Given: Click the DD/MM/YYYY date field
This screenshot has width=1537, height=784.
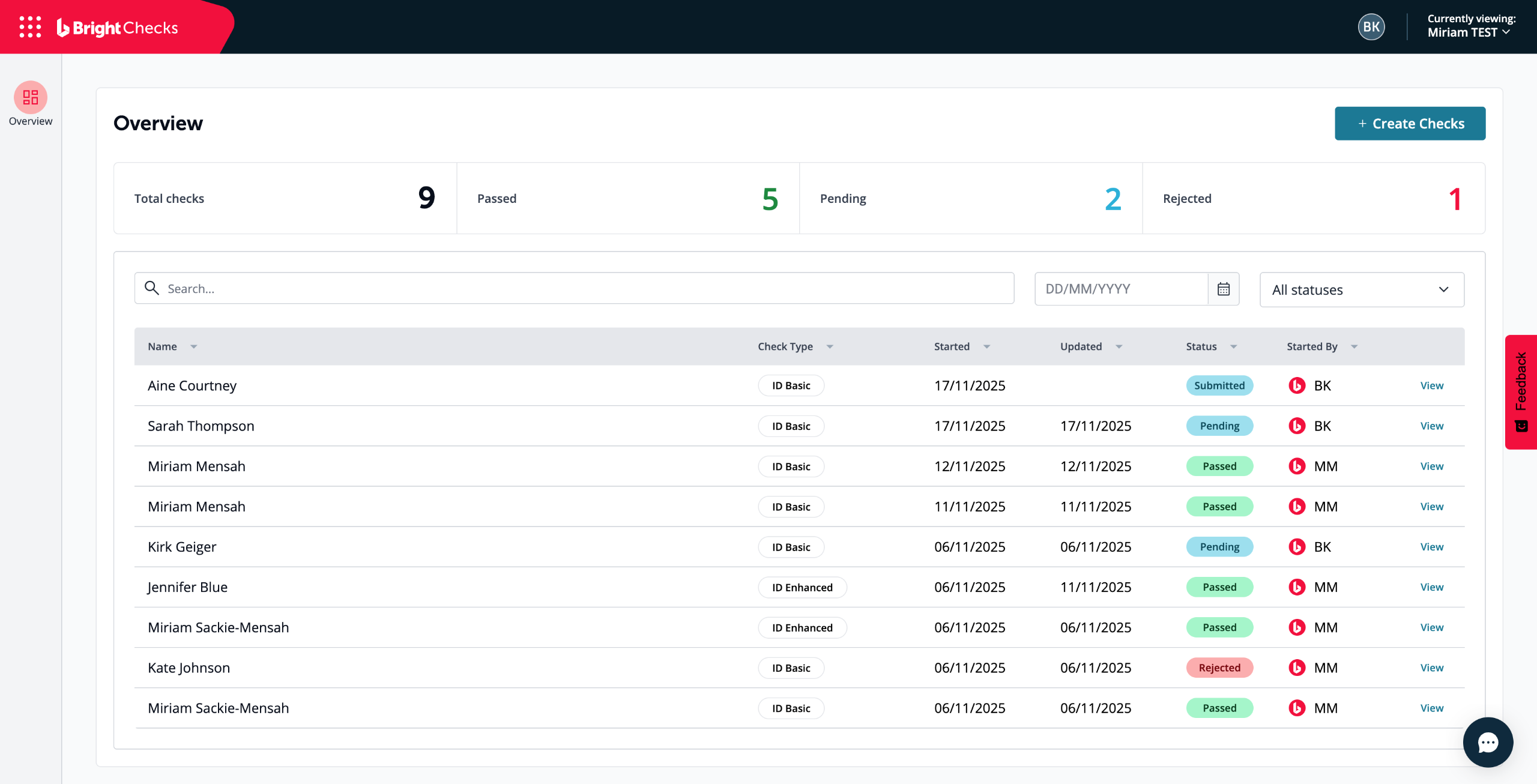Looking at the screenshot, I should coord(1120,289).
